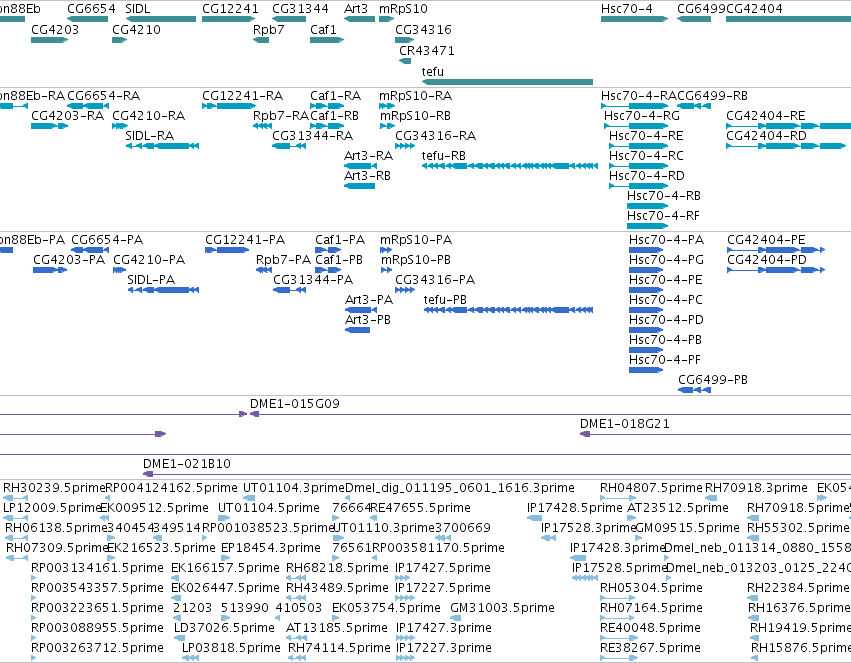Screen dimensions: 851x663
Task: Select the Art3-RB transcript
Action: pyautogui.click(x=359, y=186)
